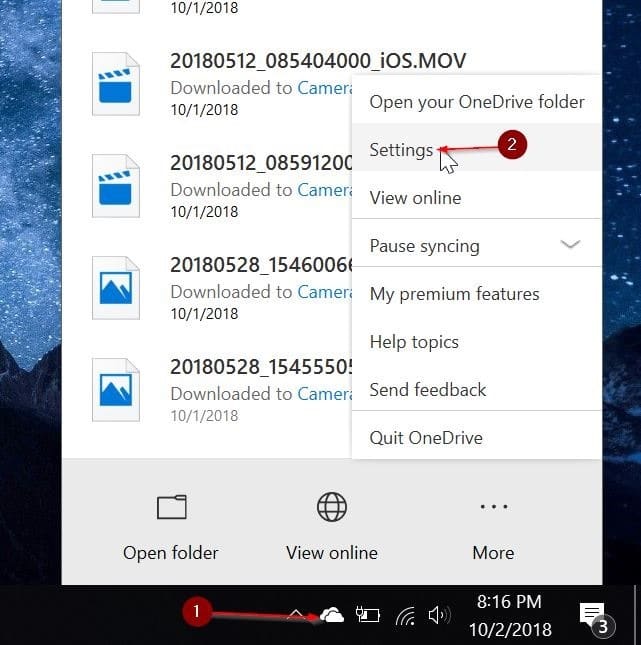The height and width of the screenshot is (645, 641).
Task: Expand the Pause syncing chevron arrow
Action: tap(570, 245)
